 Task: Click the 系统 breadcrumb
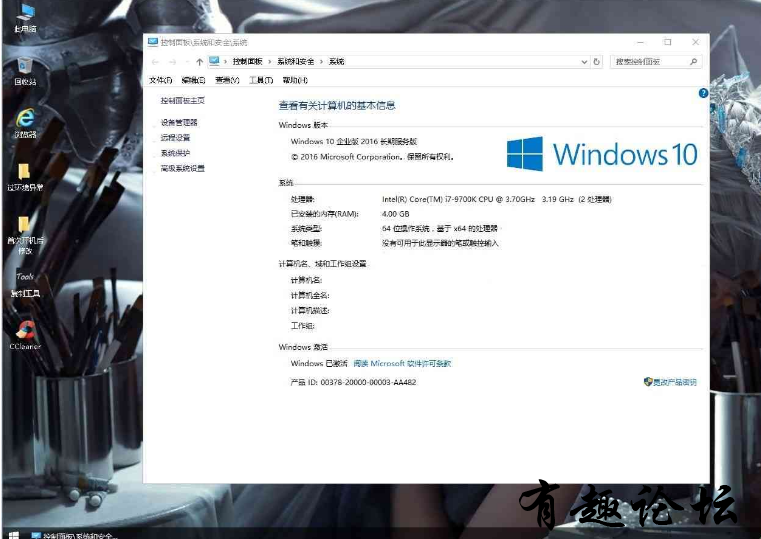pyautogui.click(x=336, y=62)
